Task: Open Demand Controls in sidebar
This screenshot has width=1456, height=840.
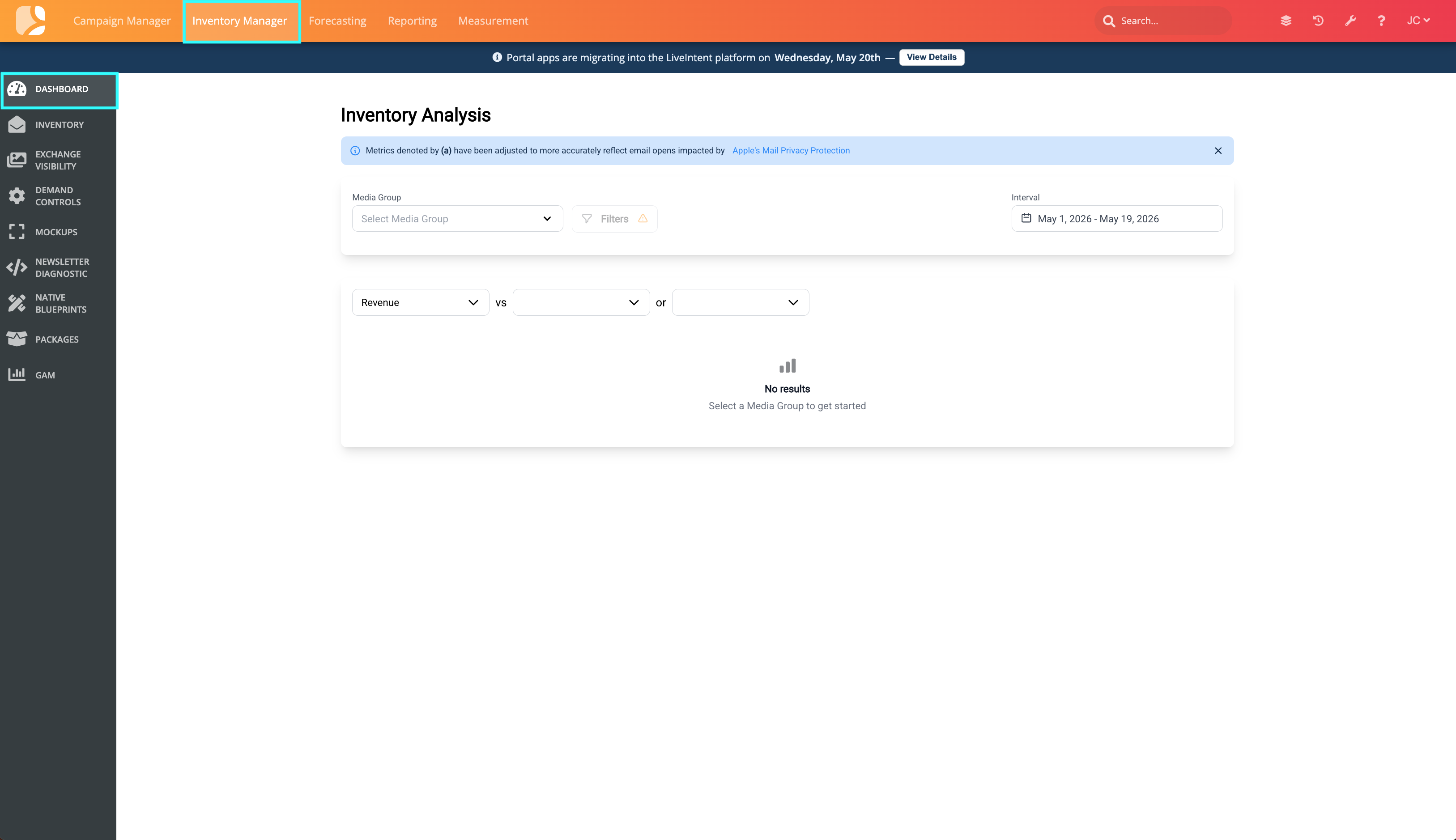Action: coord(58,196)
